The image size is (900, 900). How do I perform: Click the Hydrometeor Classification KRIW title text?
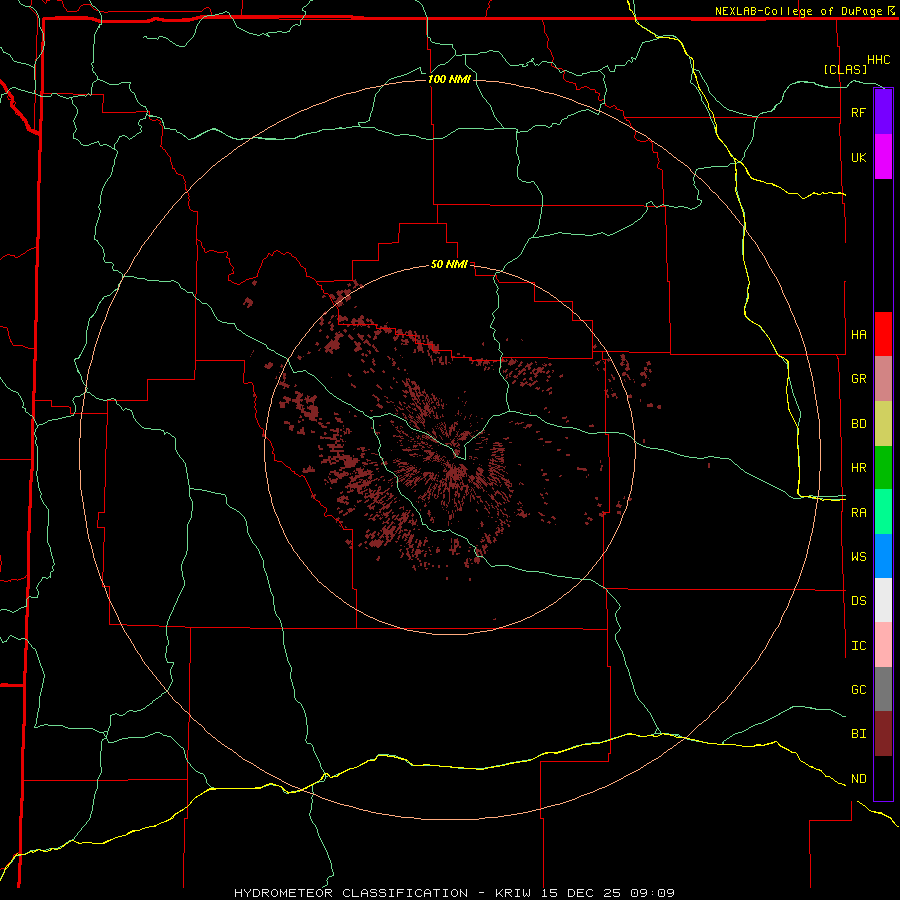pyautogui.click(x=454, y=893)
